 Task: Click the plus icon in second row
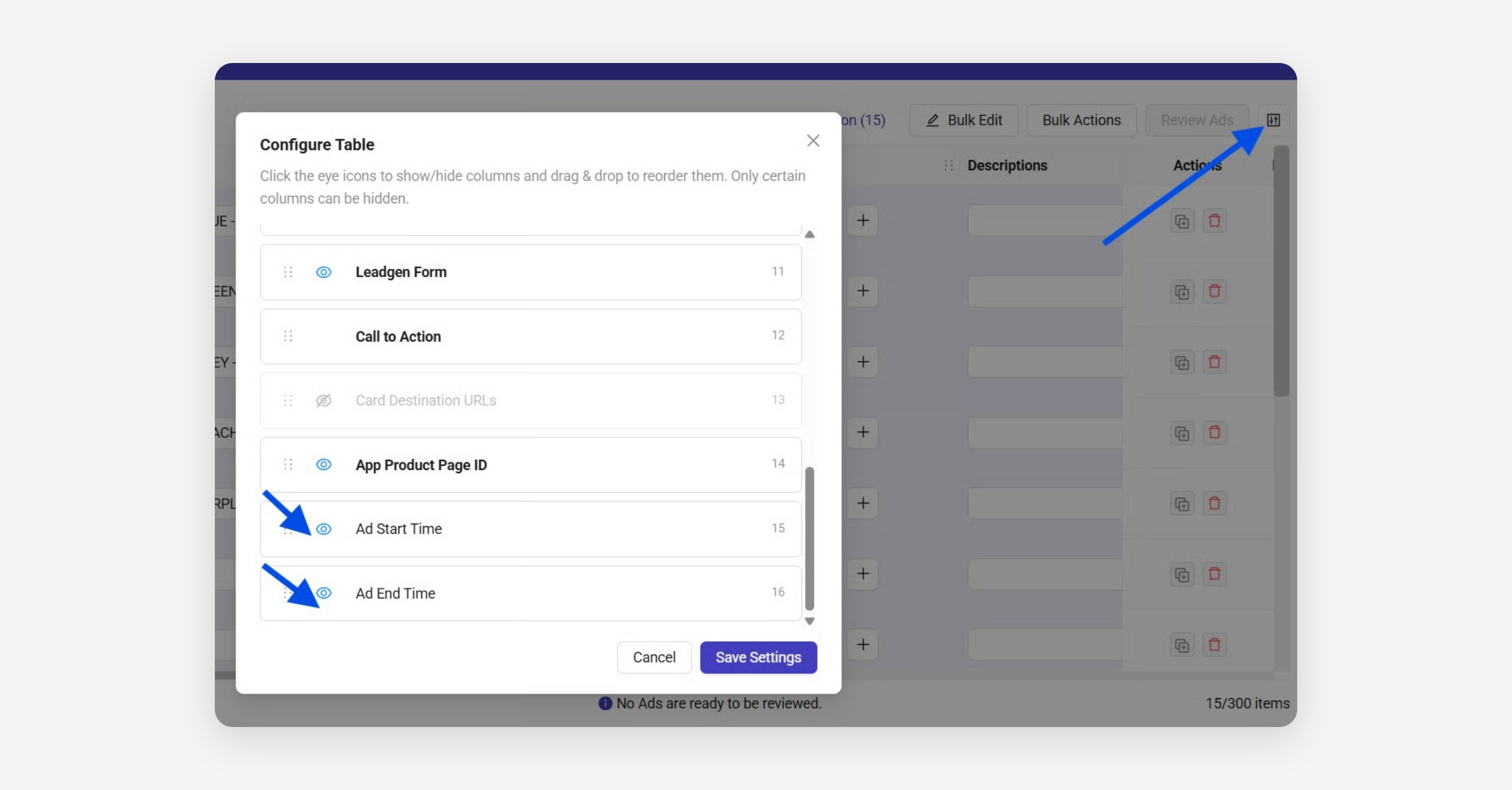863,291
